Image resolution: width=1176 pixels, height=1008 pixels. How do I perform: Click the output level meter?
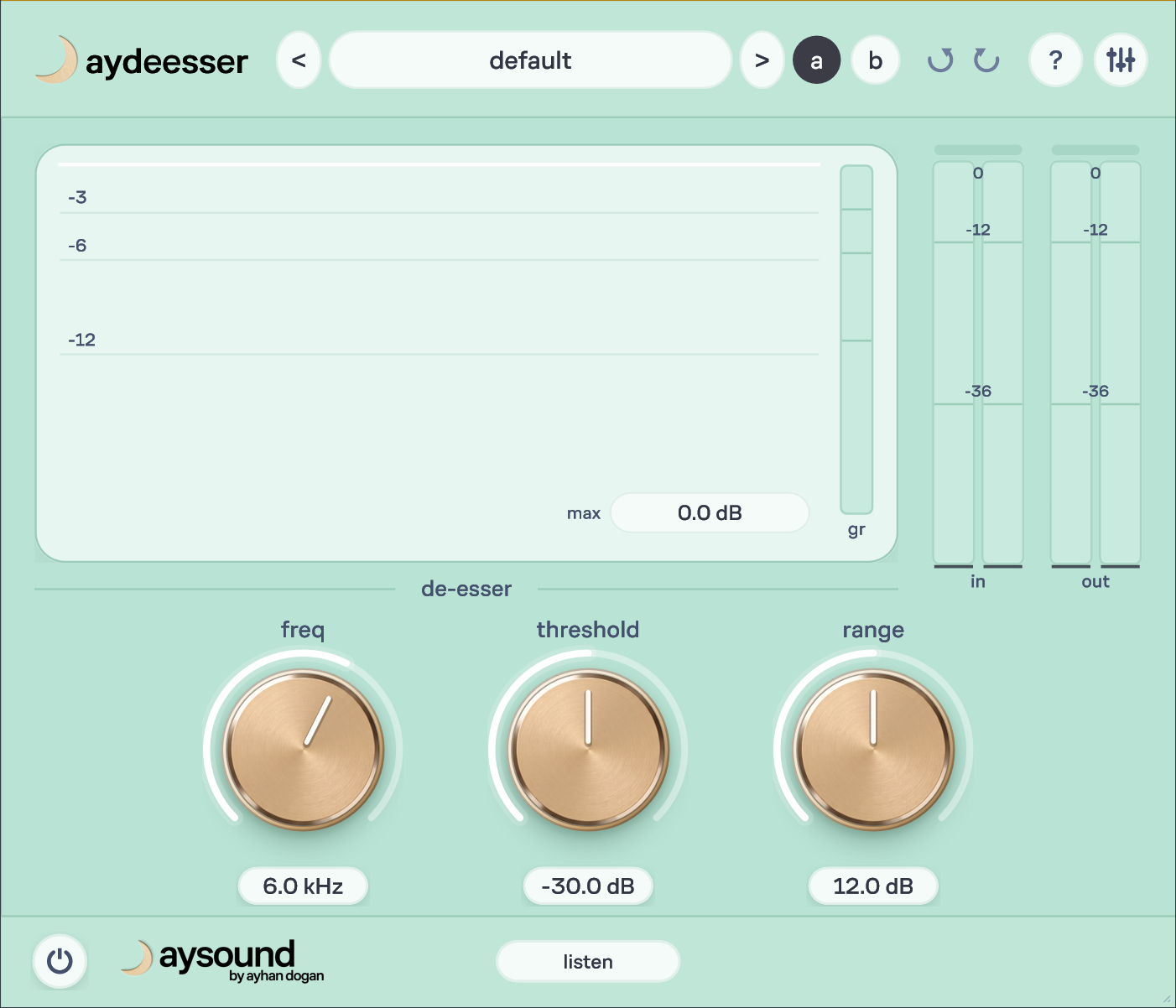tap(1095, 363)
